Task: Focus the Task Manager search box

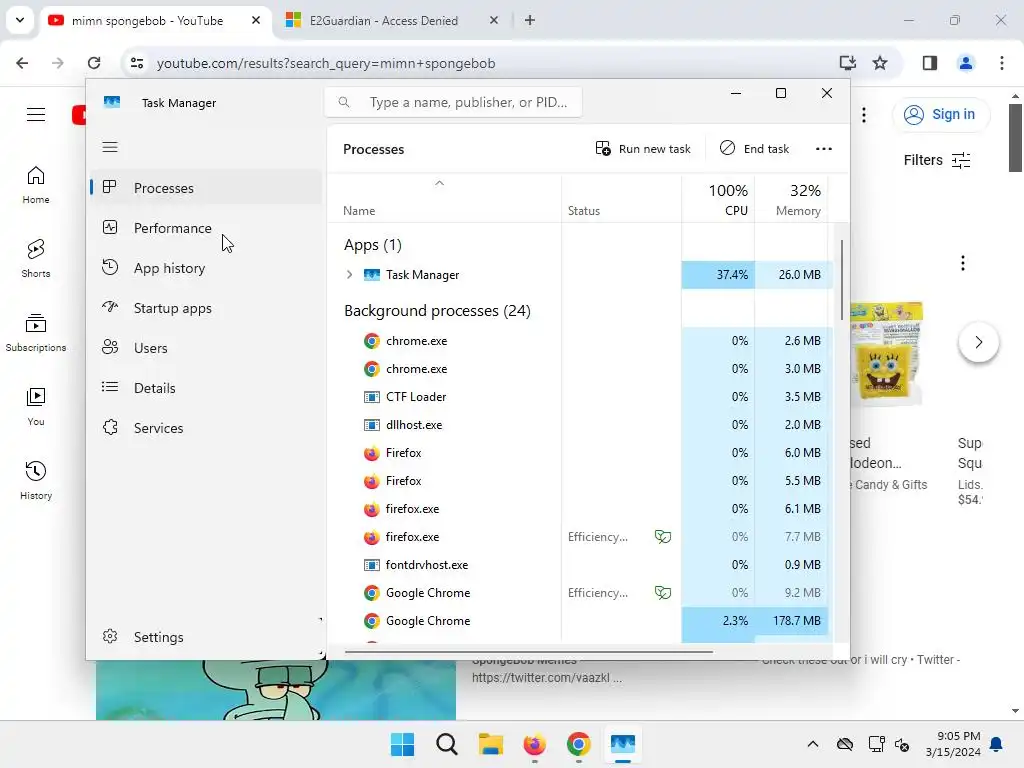Action: [x=453, y=103]
